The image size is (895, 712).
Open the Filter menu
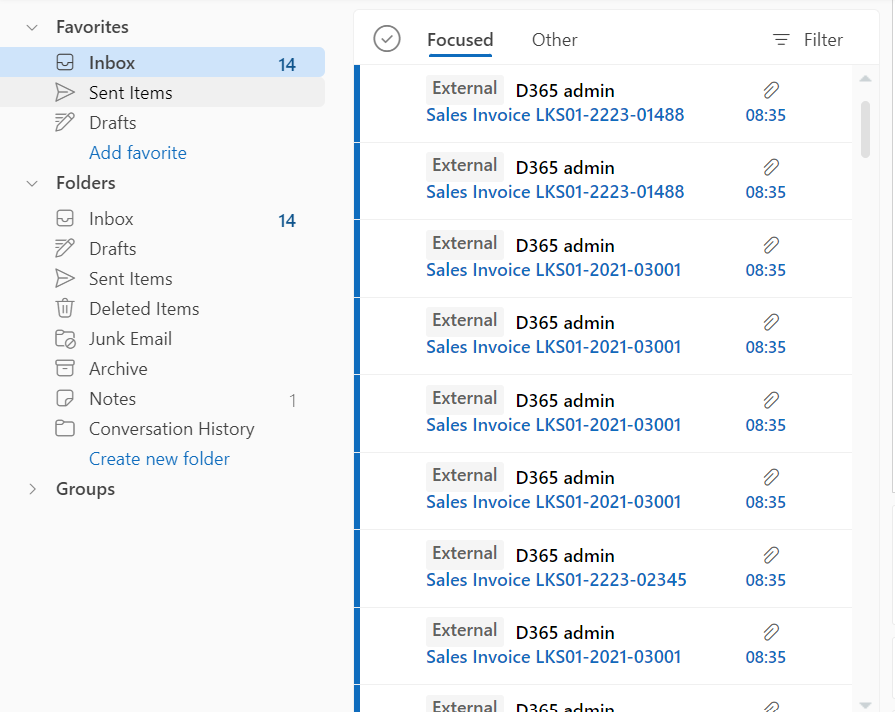(808, 40)
